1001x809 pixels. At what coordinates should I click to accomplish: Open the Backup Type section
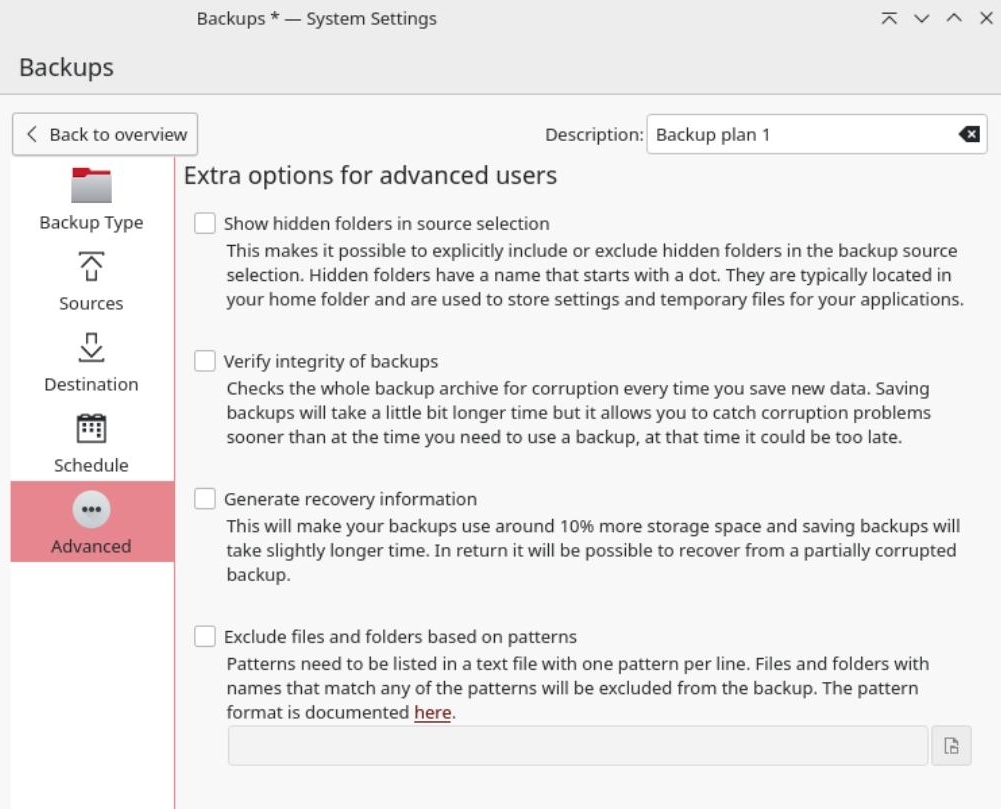coord(91,198)
